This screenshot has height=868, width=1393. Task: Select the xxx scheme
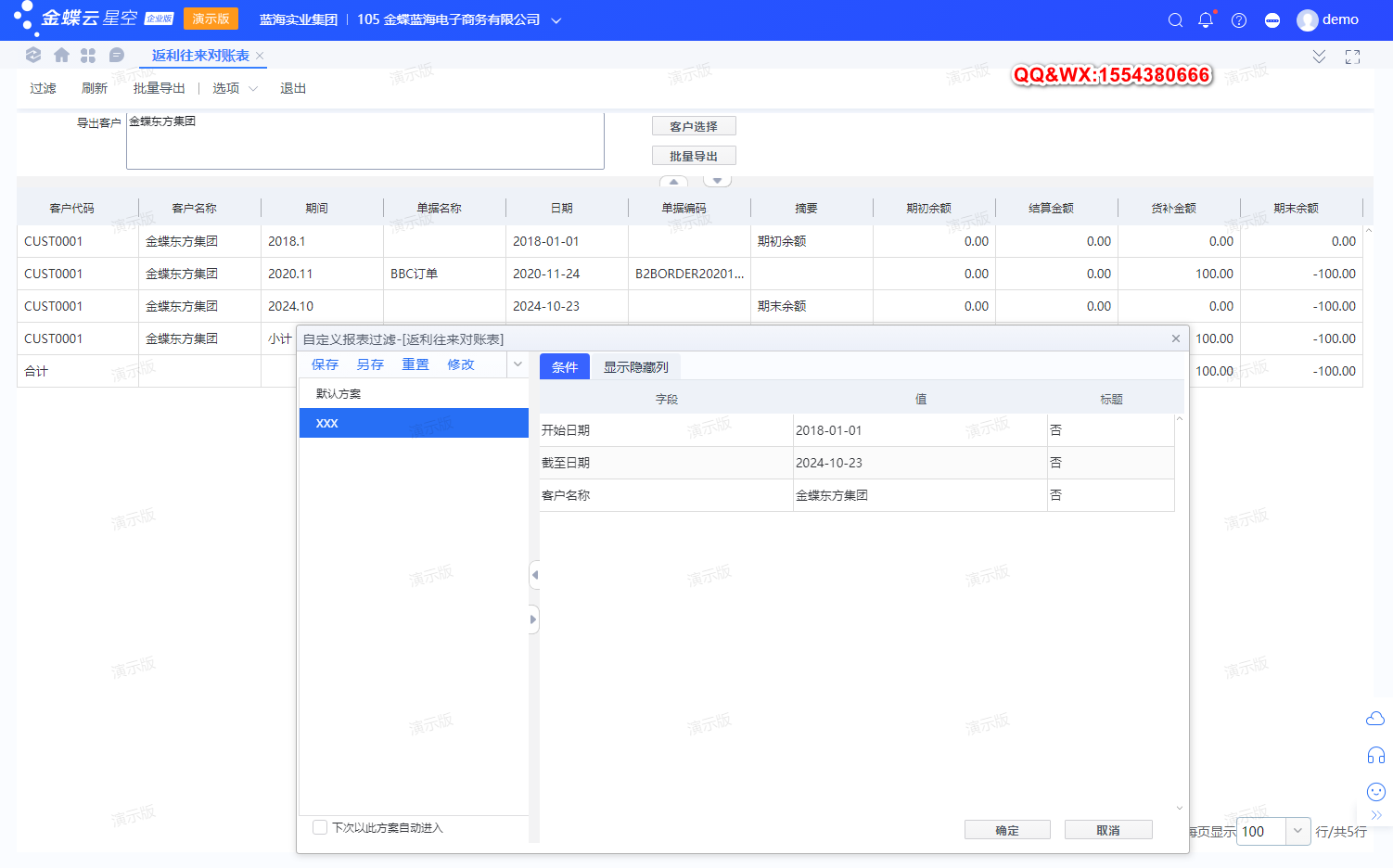pyautogui.click(x=414, y=423)
